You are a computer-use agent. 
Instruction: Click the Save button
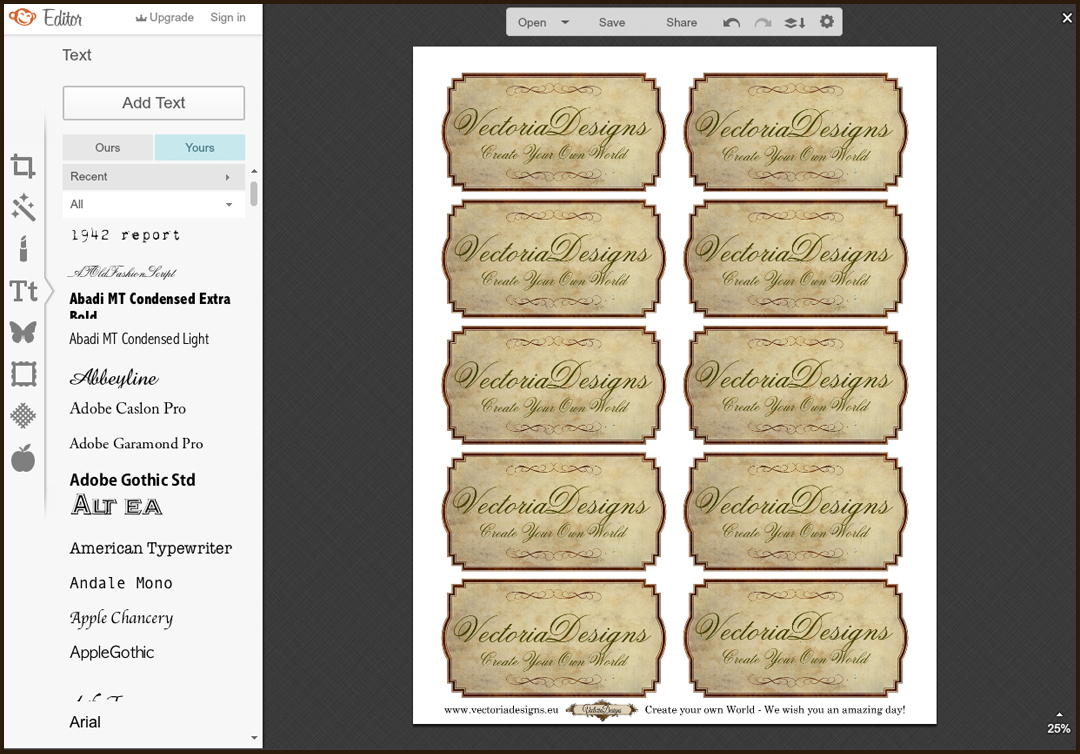612,23
